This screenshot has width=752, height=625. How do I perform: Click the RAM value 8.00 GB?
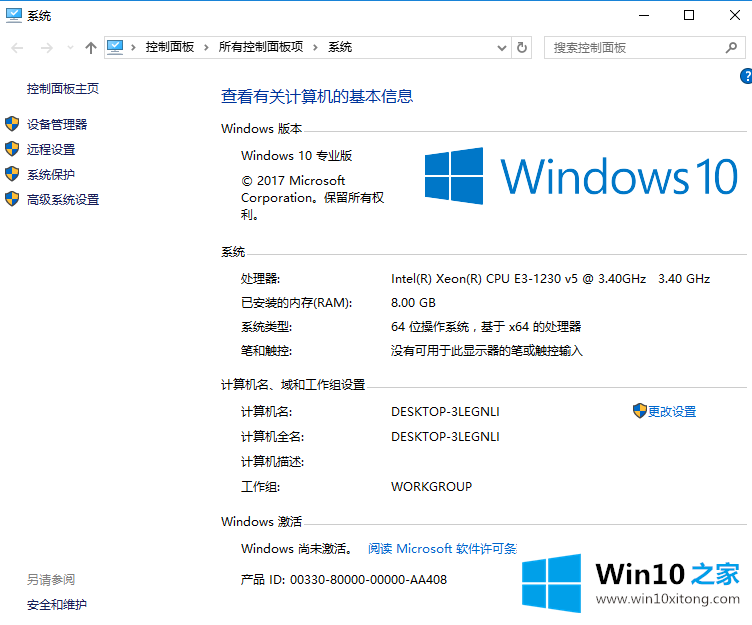pos(413,303)
